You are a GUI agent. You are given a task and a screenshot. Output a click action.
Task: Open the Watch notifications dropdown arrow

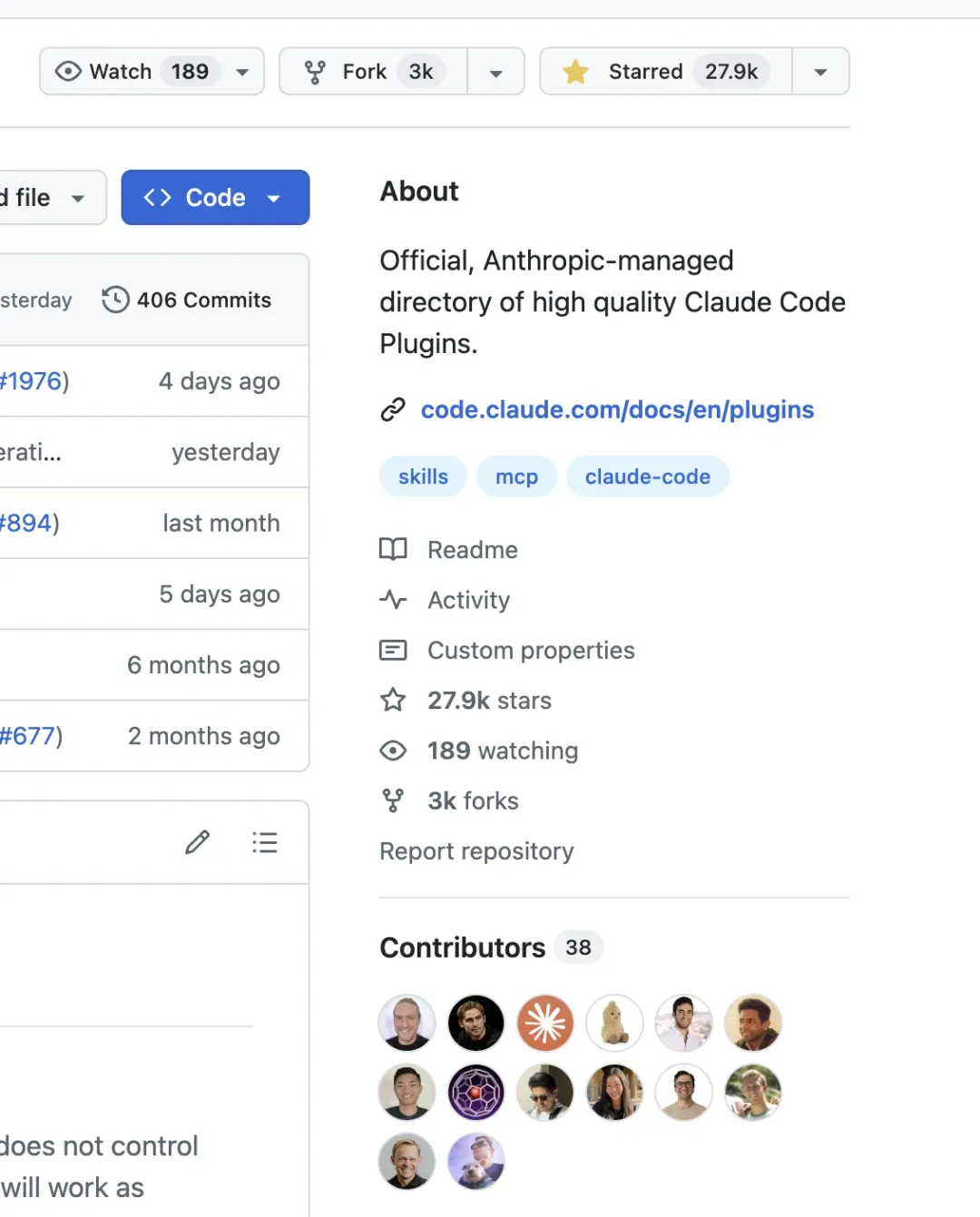pos(242,73)
